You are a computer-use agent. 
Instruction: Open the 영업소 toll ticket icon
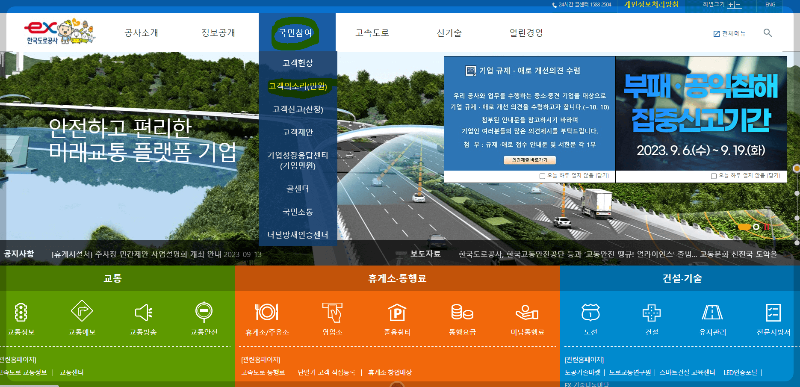[x=332, y=312]
